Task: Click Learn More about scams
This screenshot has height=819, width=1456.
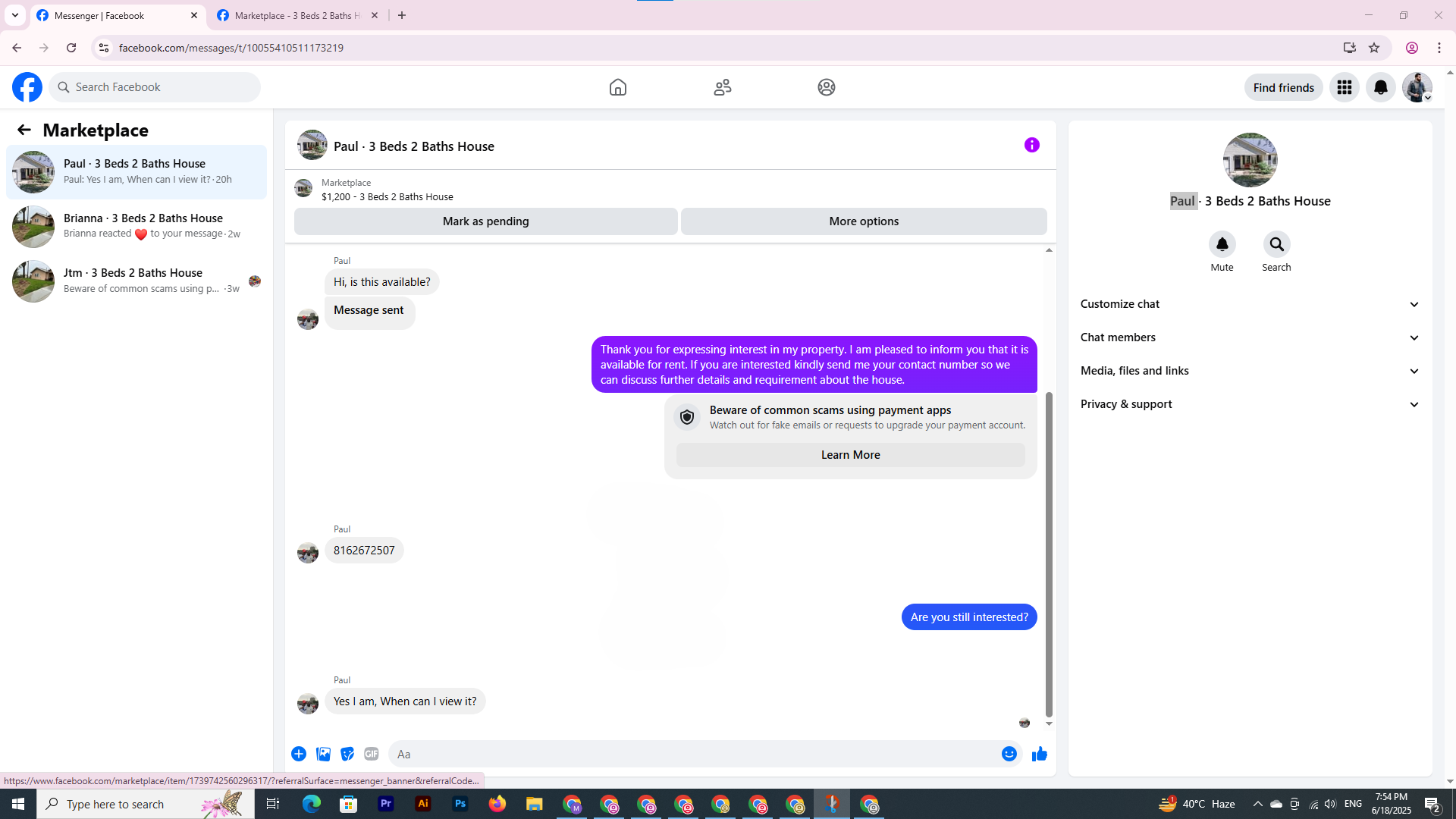Action: (851, 455)
